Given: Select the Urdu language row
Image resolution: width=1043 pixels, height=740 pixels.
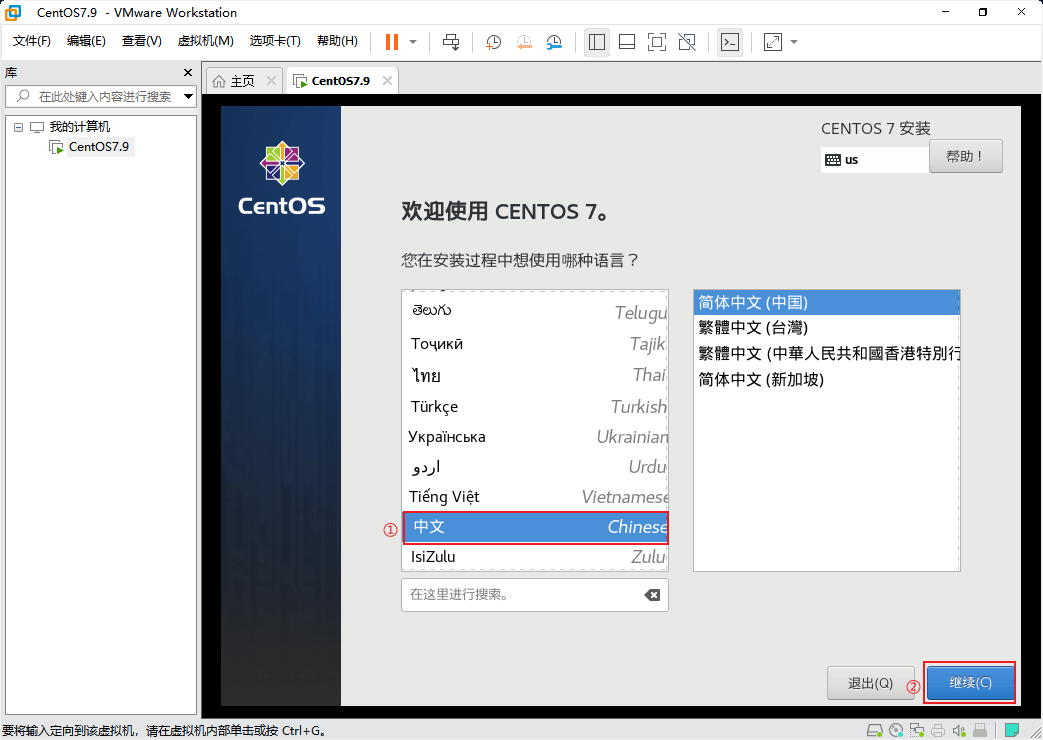Looking at the screenshot, I should pos(535,467).
